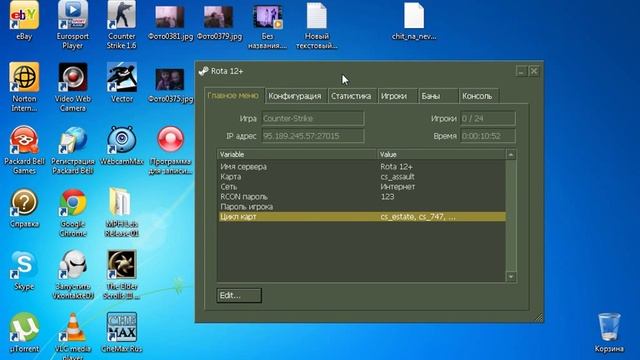
Task: Open CheMax Rus shortcut
Action: (122, 333)
